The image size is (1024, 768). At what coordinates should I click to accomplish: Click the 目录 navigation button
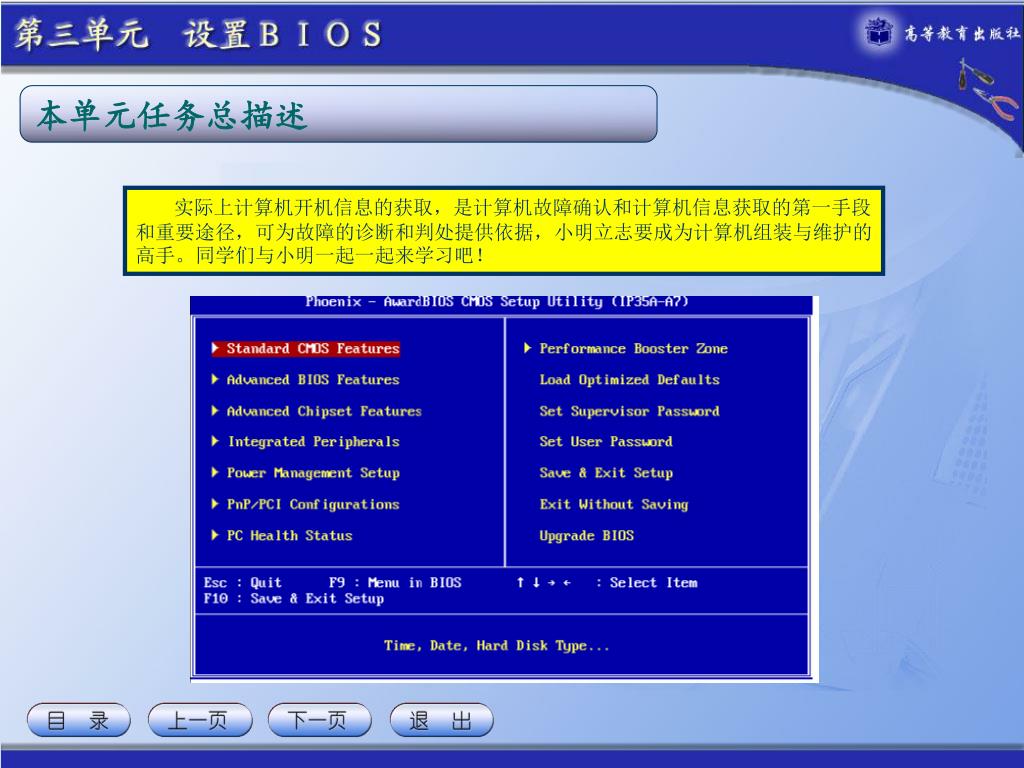coord(78,720)
